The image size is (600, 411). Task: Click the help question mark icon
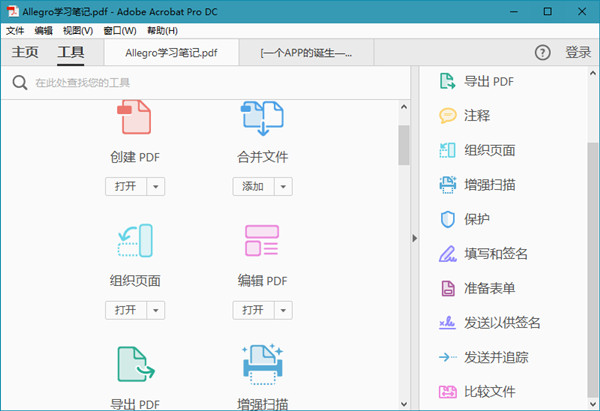click(x=543, y=52)
